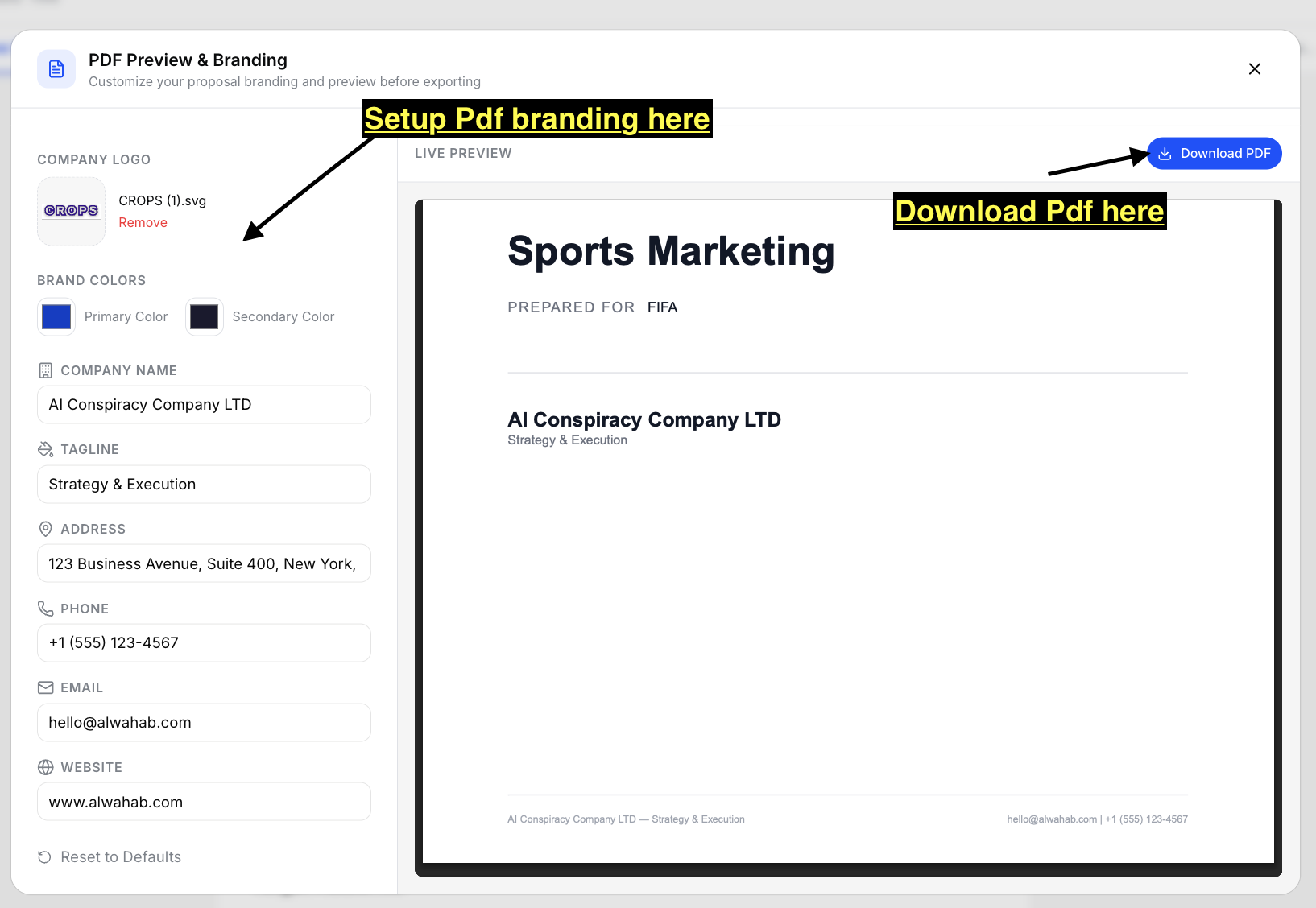Click the preview footer company name text
This screenshot has width=1316, height=908.
(x=626, y=819)
